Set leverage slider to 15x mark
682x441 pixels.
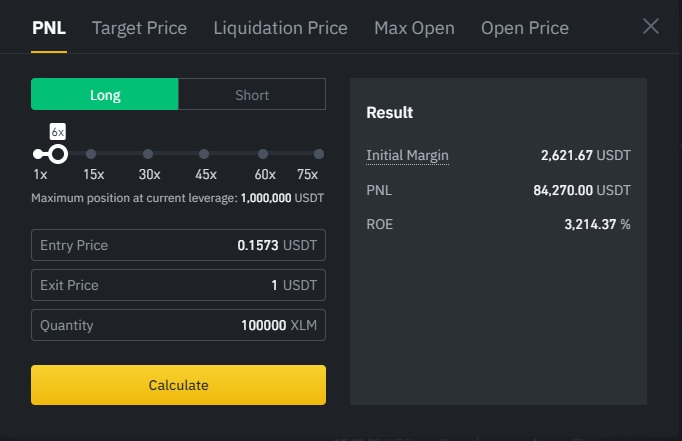coord(91,154)
